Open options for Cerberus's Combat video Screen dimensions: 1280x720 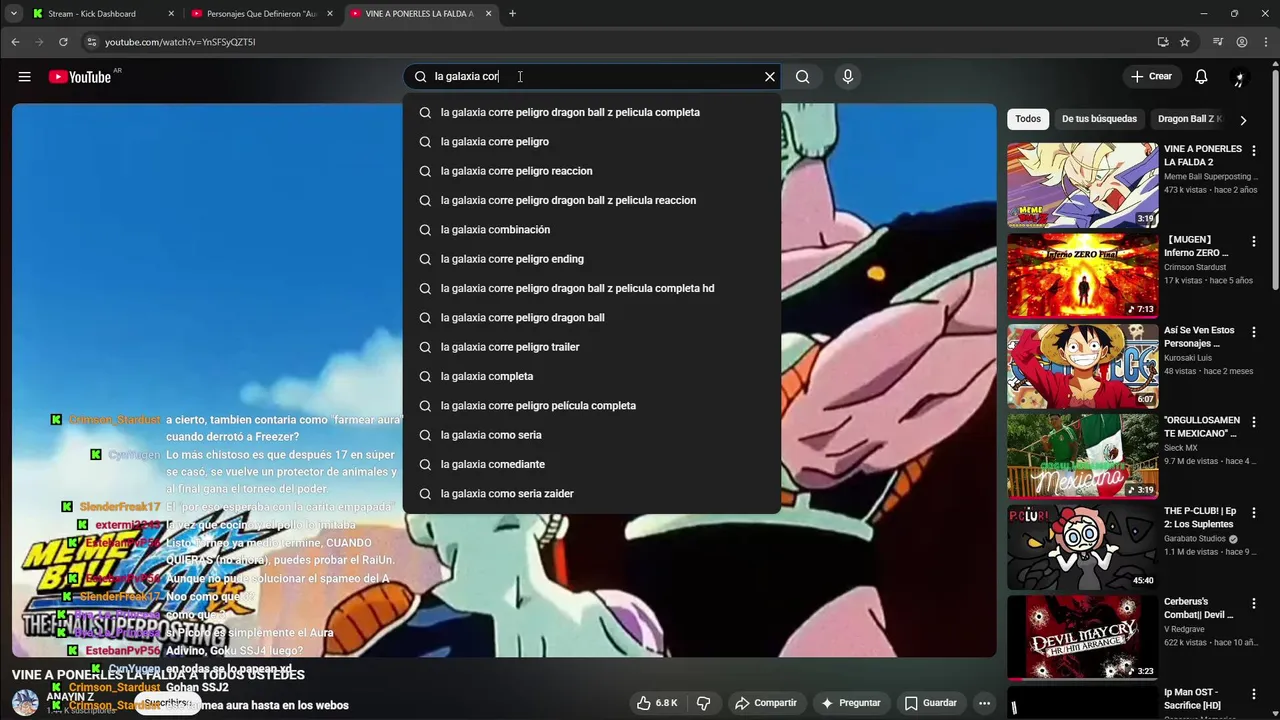pyautogui.click(x=1254, y=604)
